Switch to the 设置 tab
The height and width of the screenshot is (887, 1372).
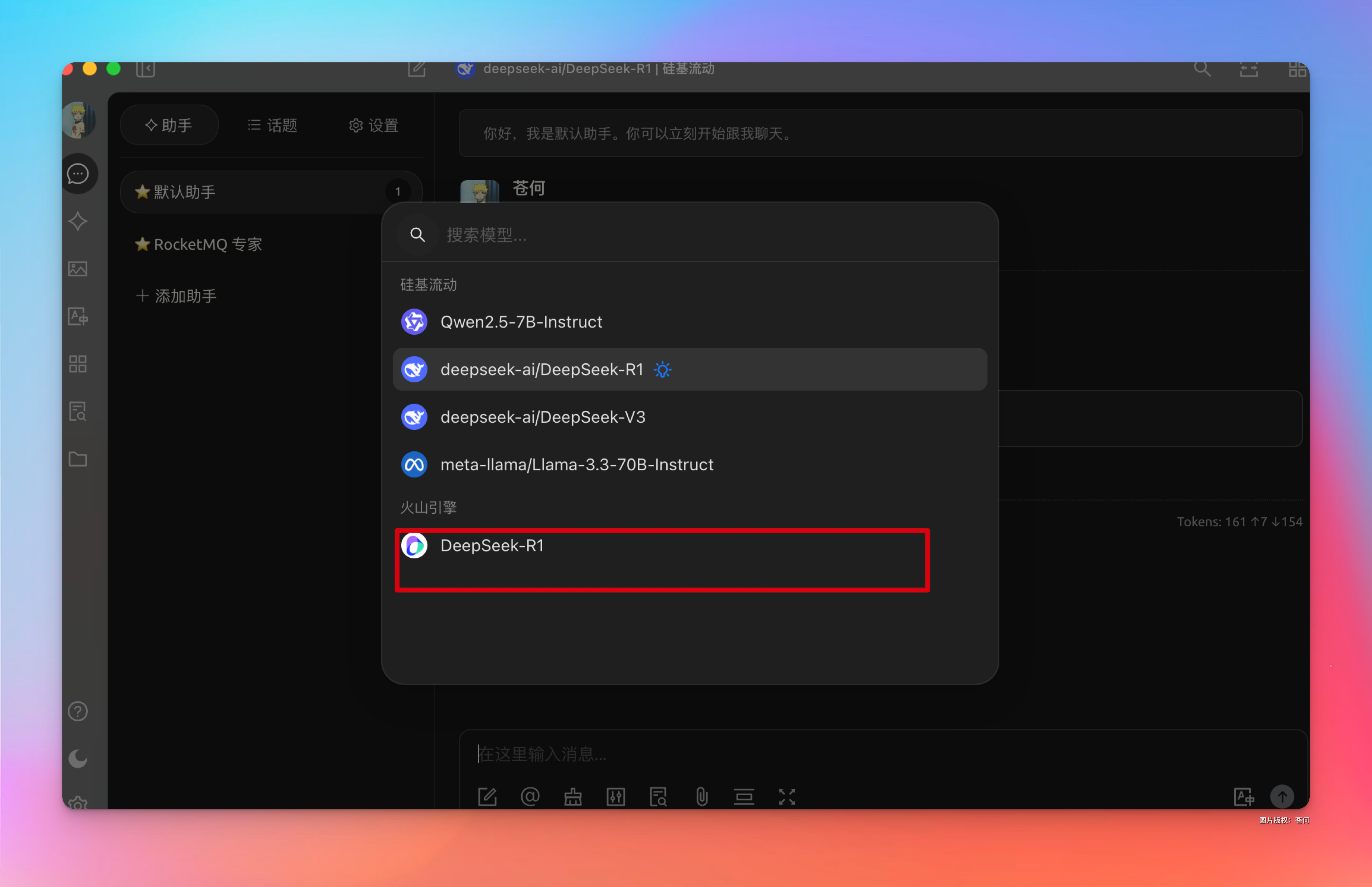(x=374, y=125)
